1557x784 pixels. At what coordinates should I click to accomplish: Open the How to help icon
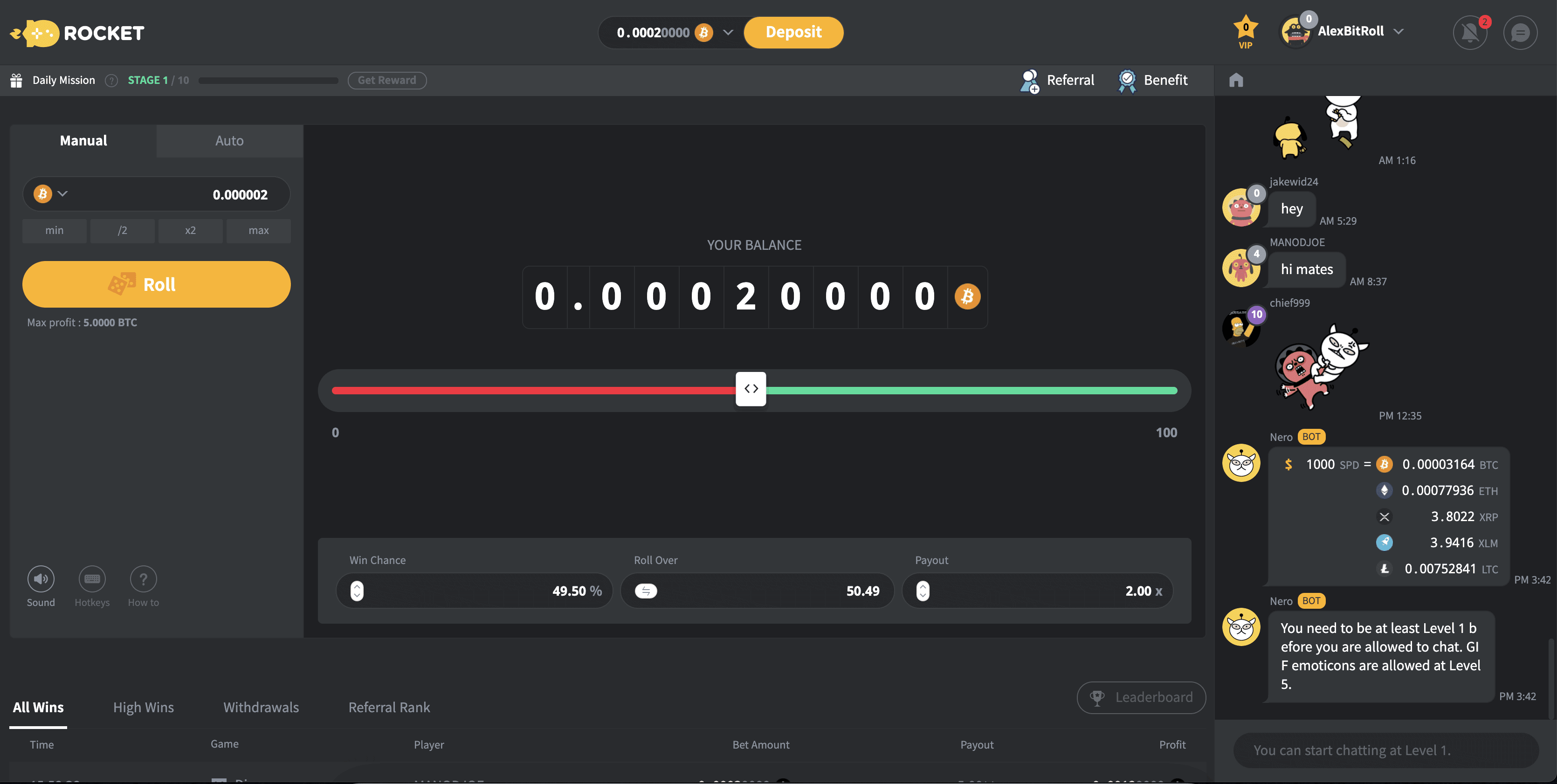pos(143,579)
